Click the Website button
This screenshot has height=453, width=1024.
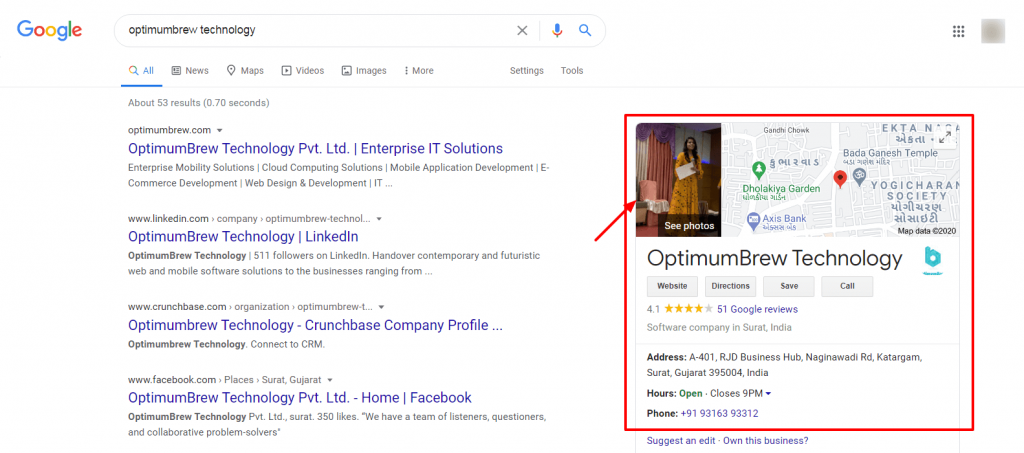coord(672,286)
